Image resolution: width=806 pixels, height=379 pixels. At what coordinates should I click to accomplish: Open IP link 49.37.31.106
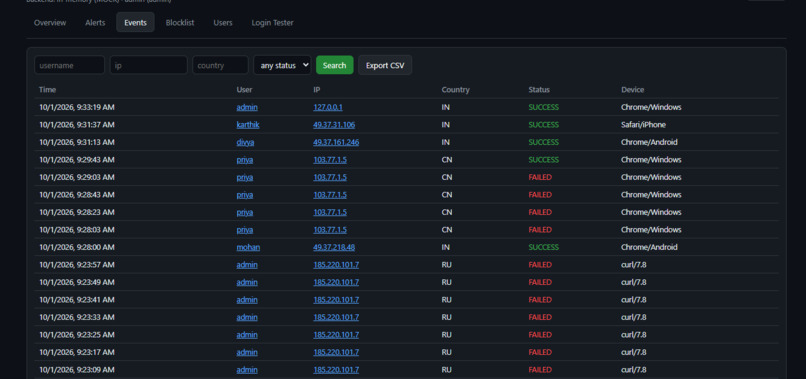(x=334, y=125)
